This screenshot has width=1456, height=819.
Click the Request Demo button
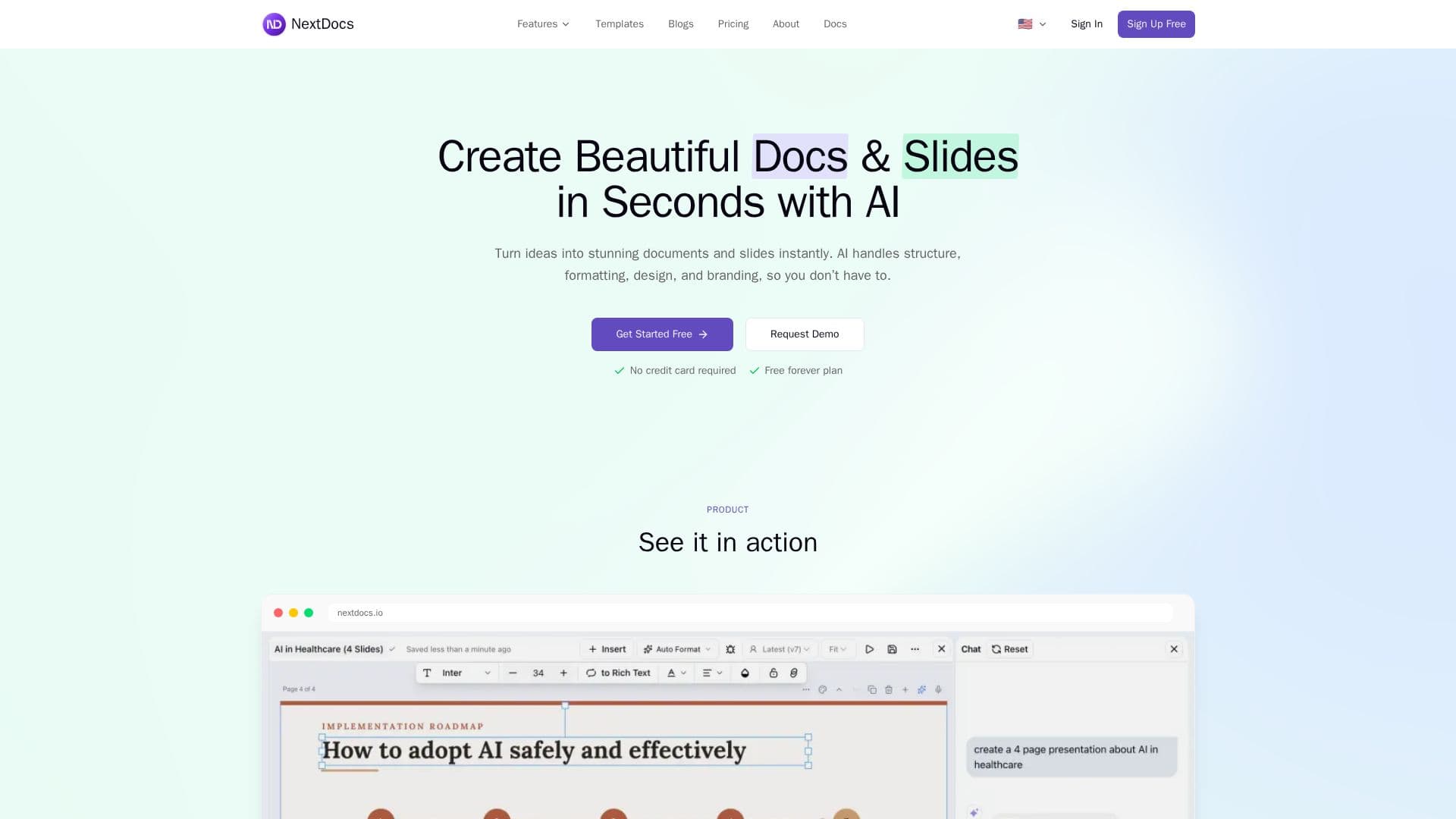(x=805, y=334)
